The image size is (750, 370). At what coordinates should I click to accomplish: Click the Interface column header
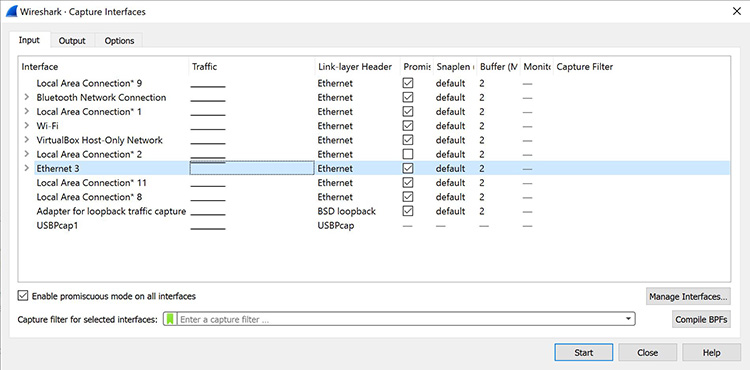tap(40, 67)
